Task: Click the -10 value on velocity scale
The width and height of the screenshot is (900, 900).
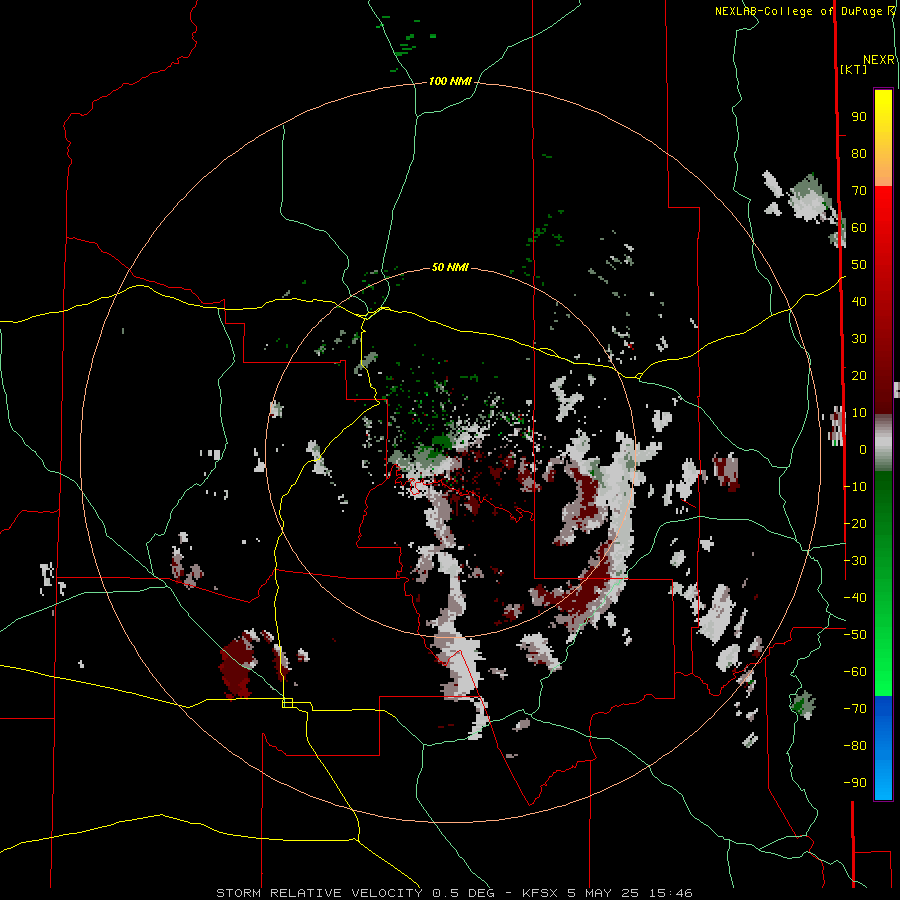Action: point(855,487)
